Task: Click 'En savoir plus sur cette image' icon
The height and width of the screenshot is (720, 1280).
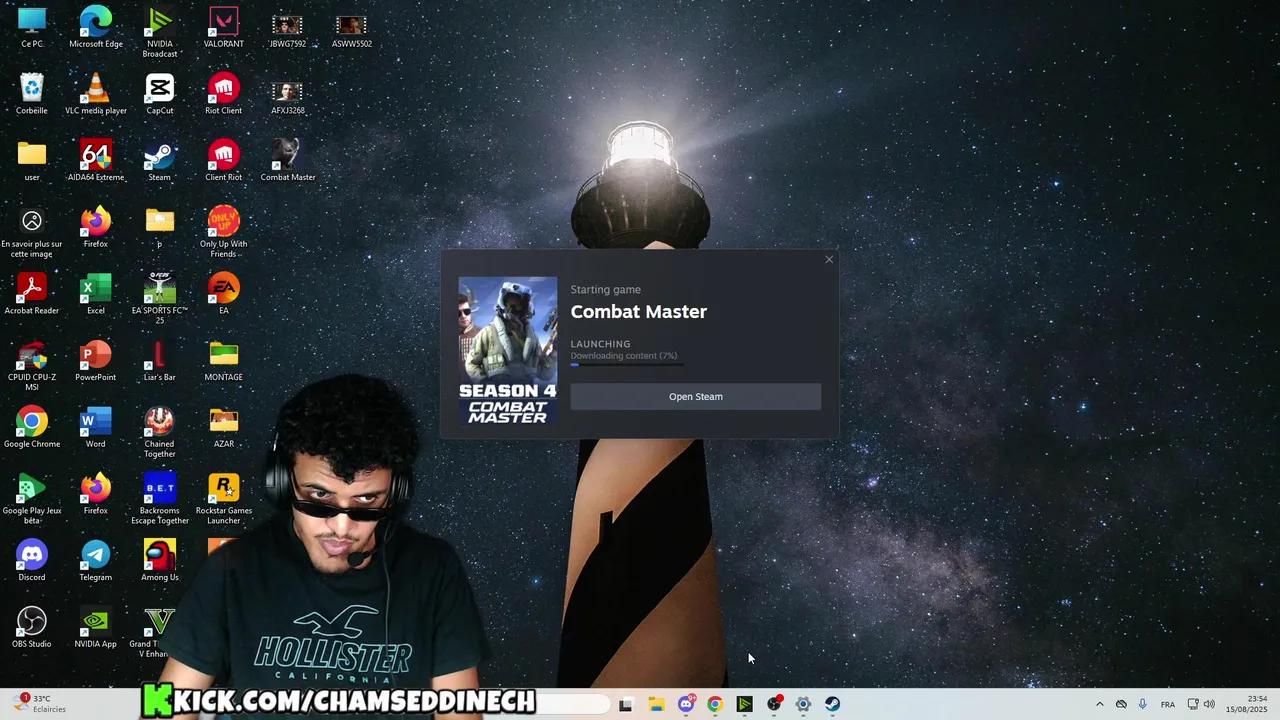Action: click(32, 232)
